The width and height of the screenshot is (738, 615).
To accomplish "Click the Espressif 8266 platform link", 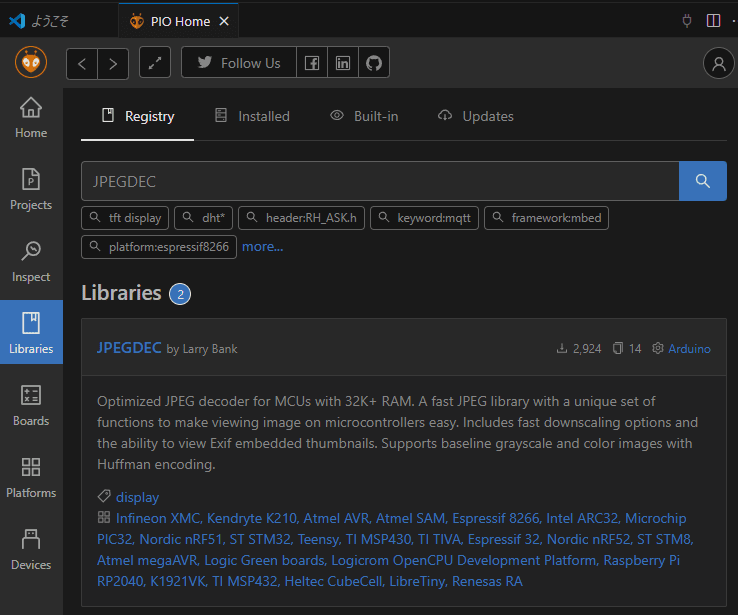I will tap(495, 518).
